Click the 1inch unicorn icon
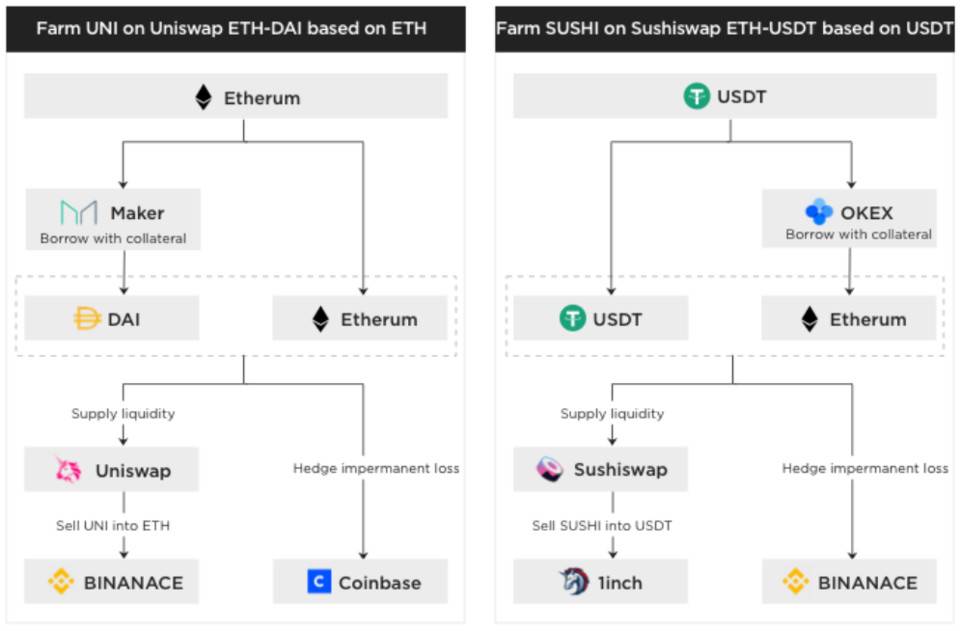960x631 pixels. (574, 582)
